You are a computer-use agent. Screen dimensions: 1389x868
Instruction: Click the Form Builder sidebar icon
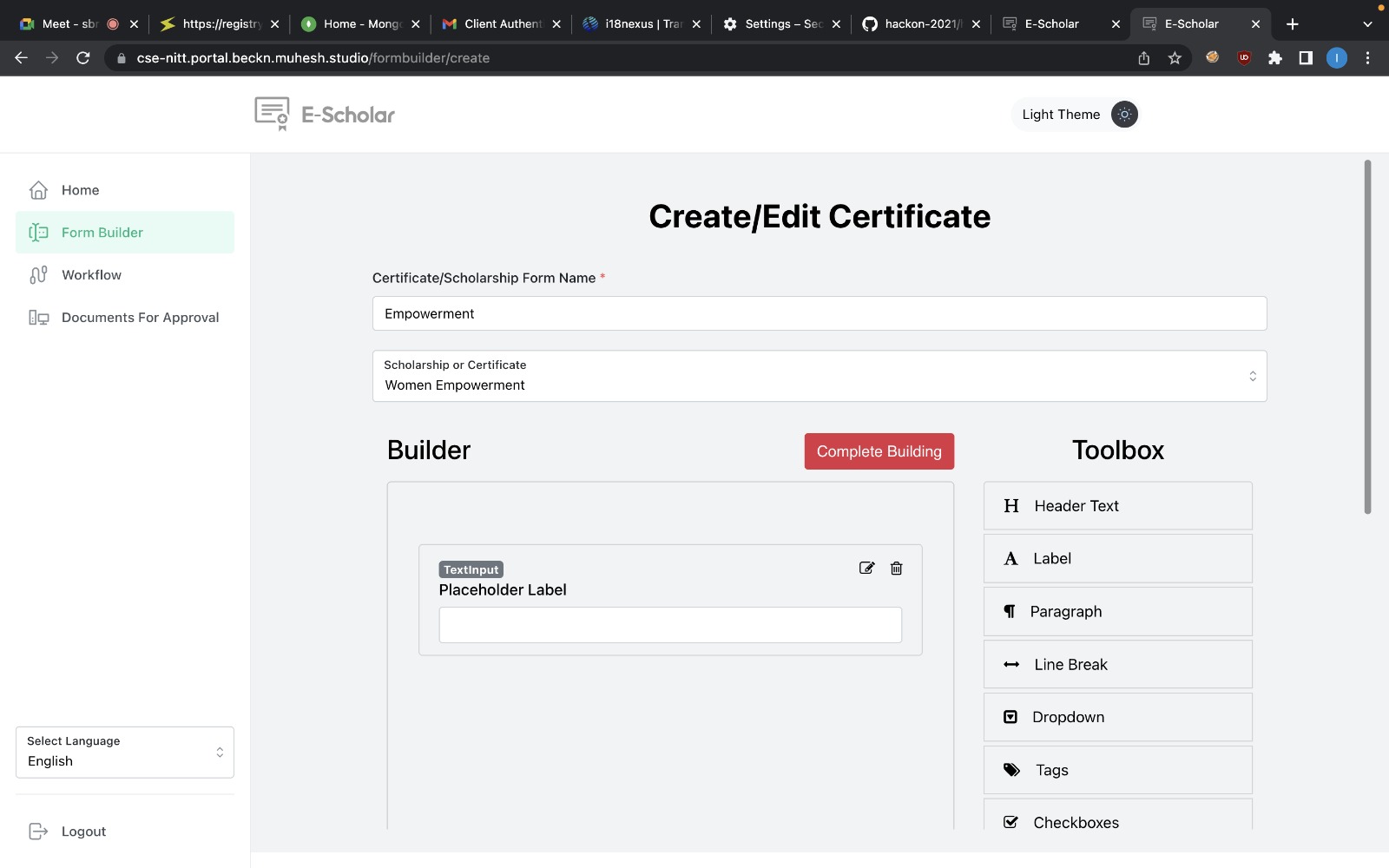click(x=38, y=233)
